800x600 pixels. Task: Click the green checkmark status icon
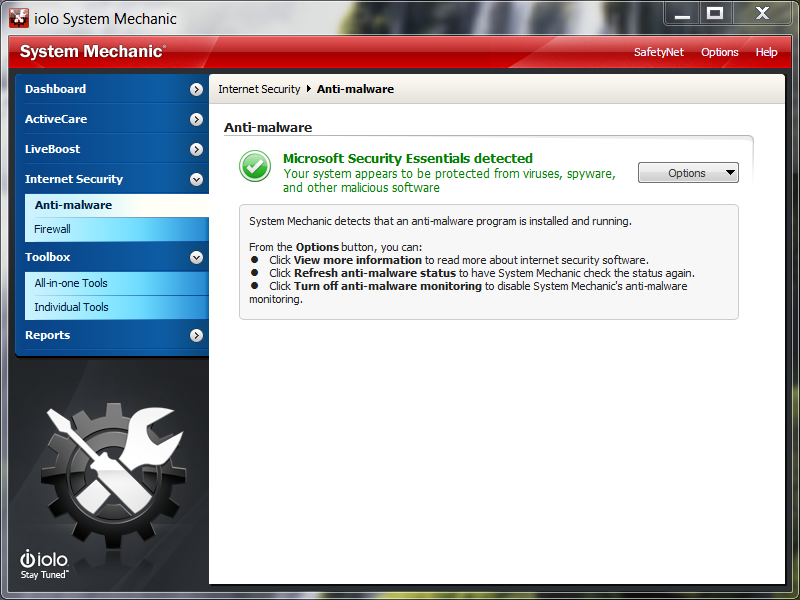[255, 166]
